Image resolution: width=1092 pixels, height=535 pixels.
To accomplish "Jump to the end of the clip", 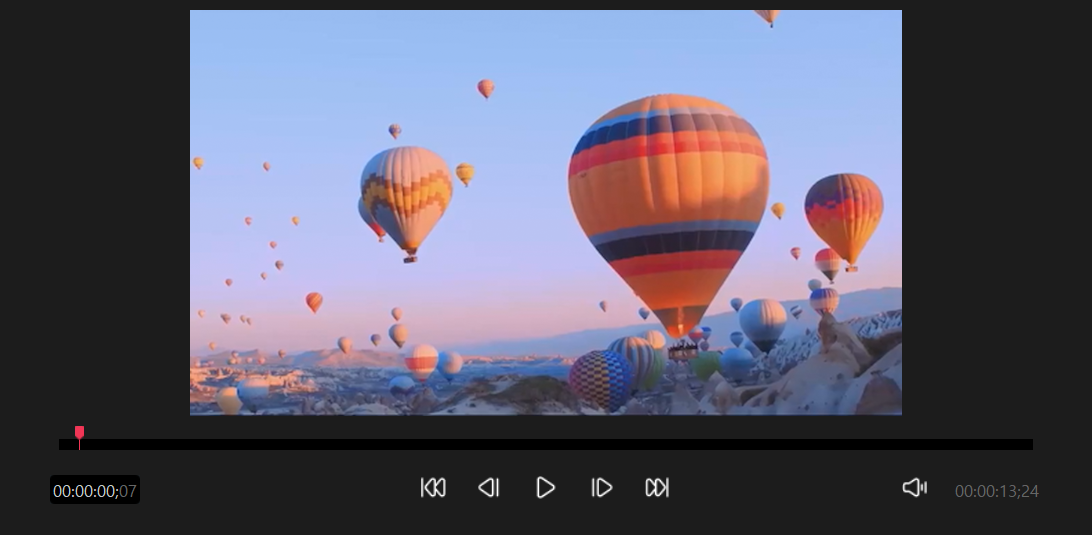I will click(657, 488).
